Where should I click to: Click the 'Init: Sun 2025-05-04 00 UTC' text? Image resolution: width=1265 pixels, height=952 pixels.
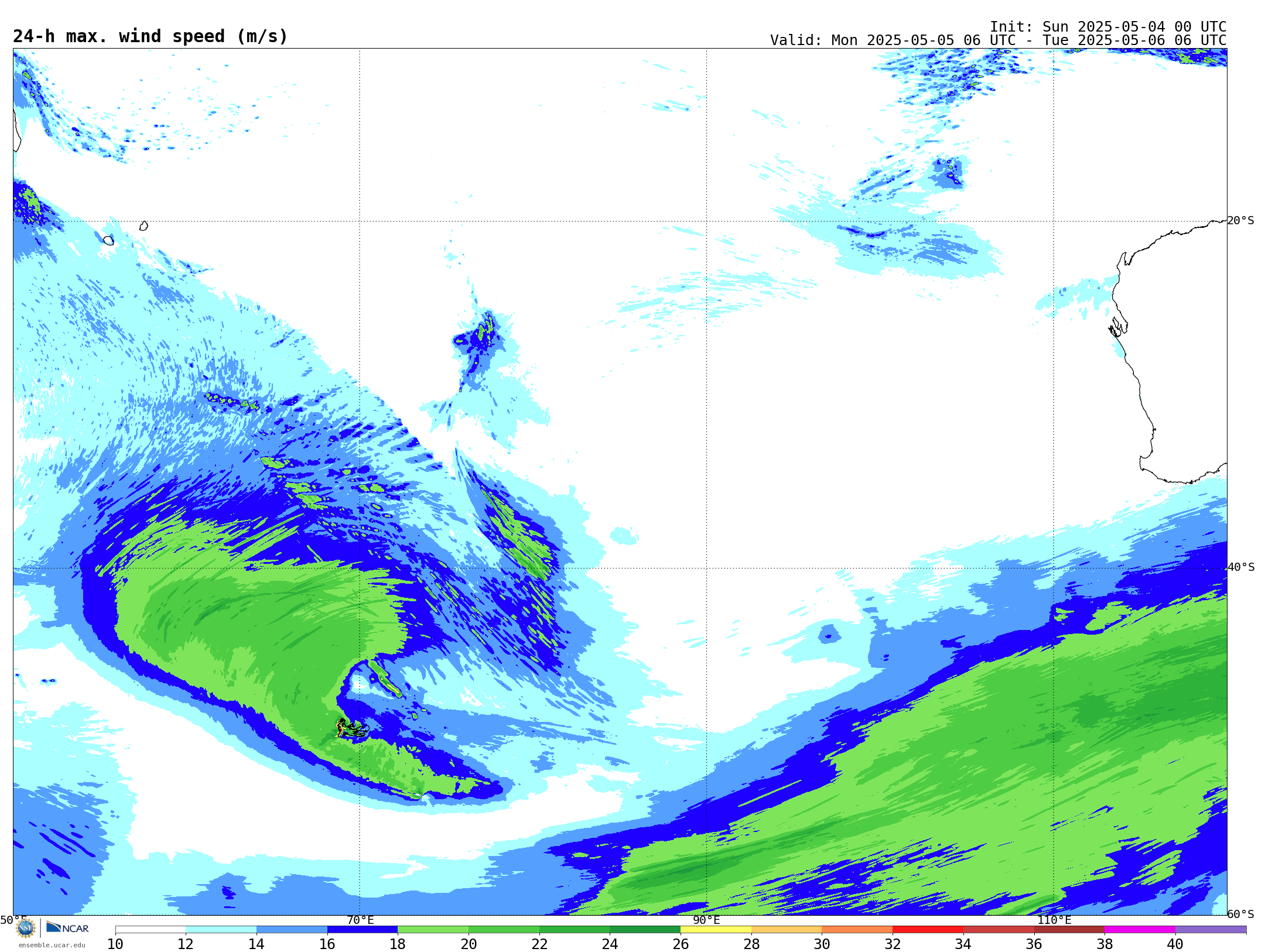1108,27
